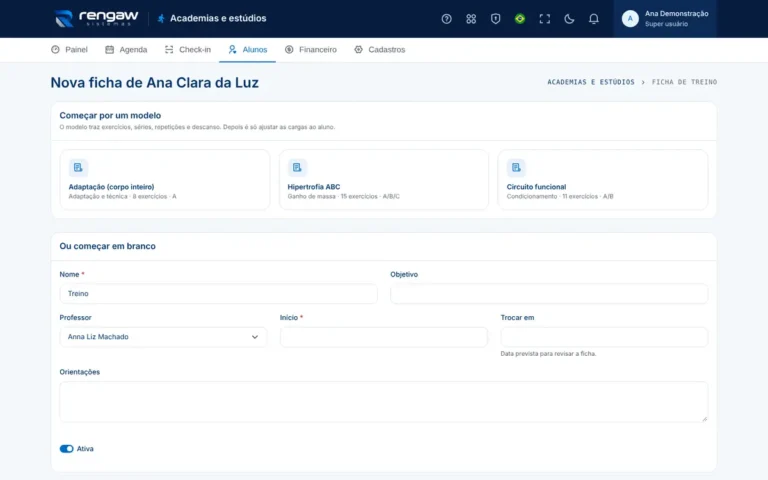Viewport: 768px width, 480px height.
Task: Switch to dark mode moon icon
Action: point(569,19)
